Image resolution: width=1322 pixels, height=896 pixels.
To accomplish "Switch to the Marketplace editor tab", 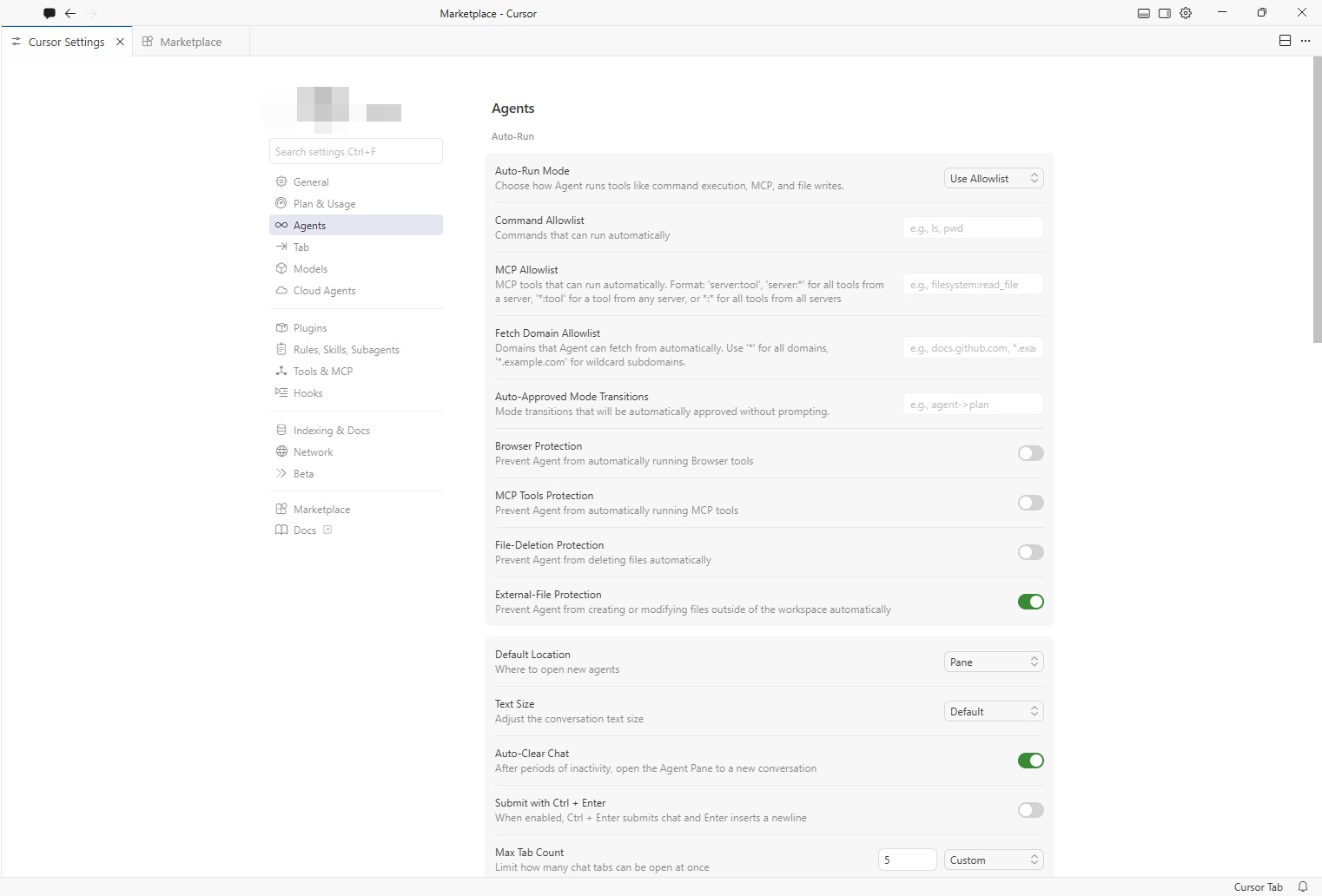I will coord(191,42).
